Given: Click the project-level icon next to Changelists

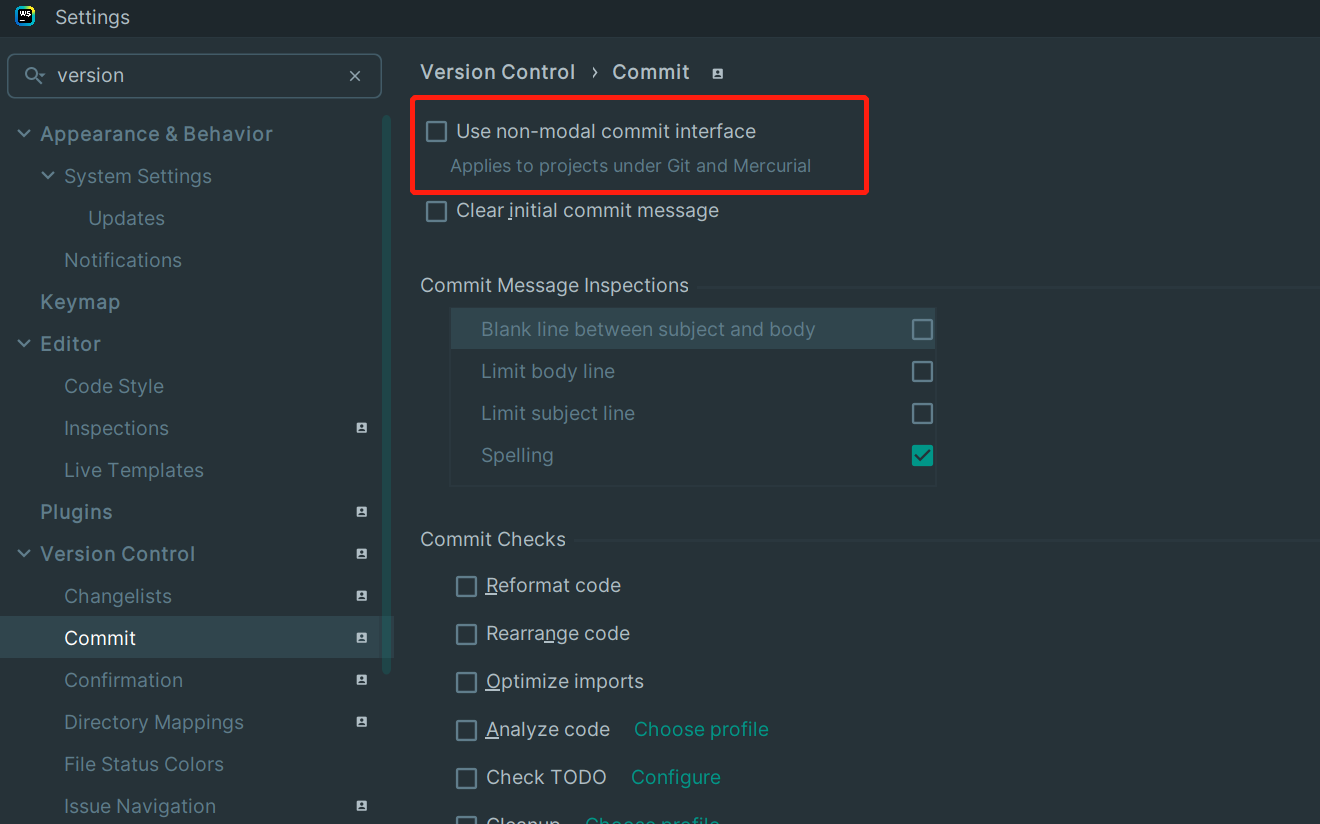Looking at the screenshot, I should click(x=362, y=596).
